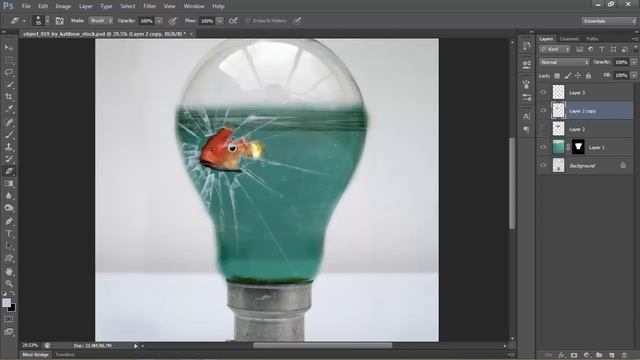Toggle Layer 1 mask link icon
The image size is (640, 360).
(568, 147)
